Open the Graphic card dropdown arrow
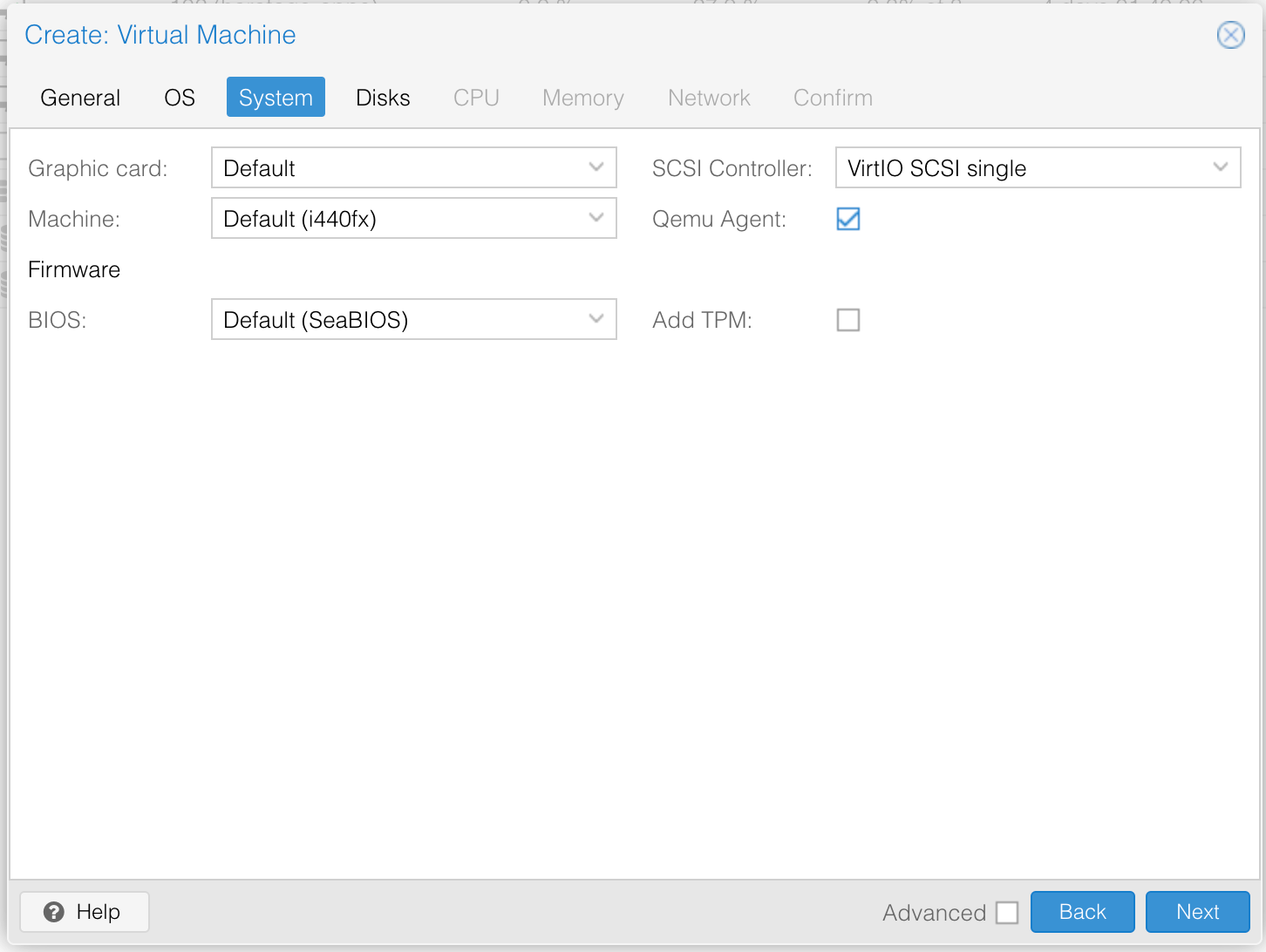Viewport: 1266px width, 952px height. point(596,167)
